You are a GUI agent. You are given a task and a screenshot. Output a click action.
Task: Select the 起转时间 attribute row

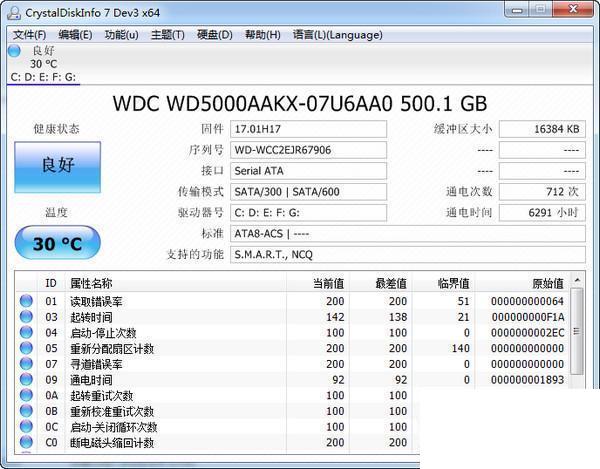pyautogui.click(x=292, y=317)
